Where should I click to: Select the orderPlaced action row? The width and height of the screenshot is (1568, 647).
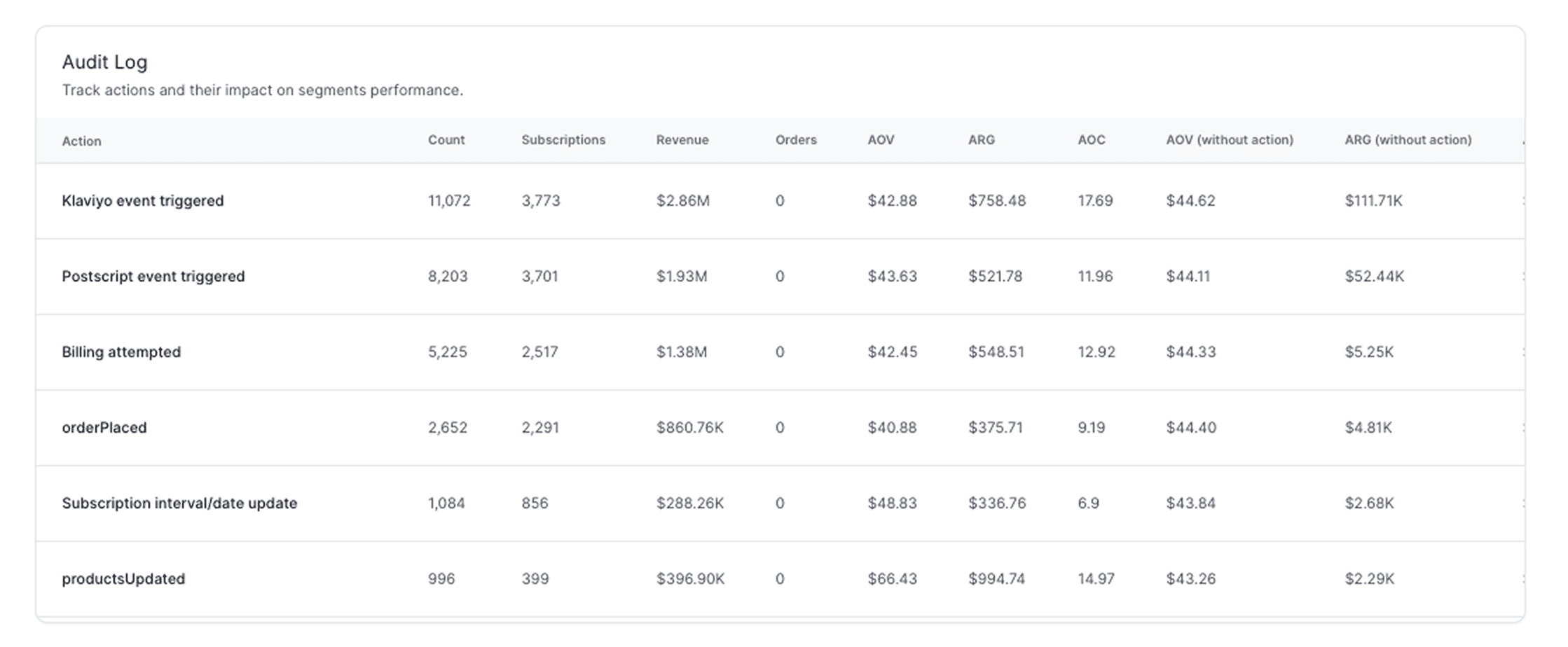(x=104, y=428)
